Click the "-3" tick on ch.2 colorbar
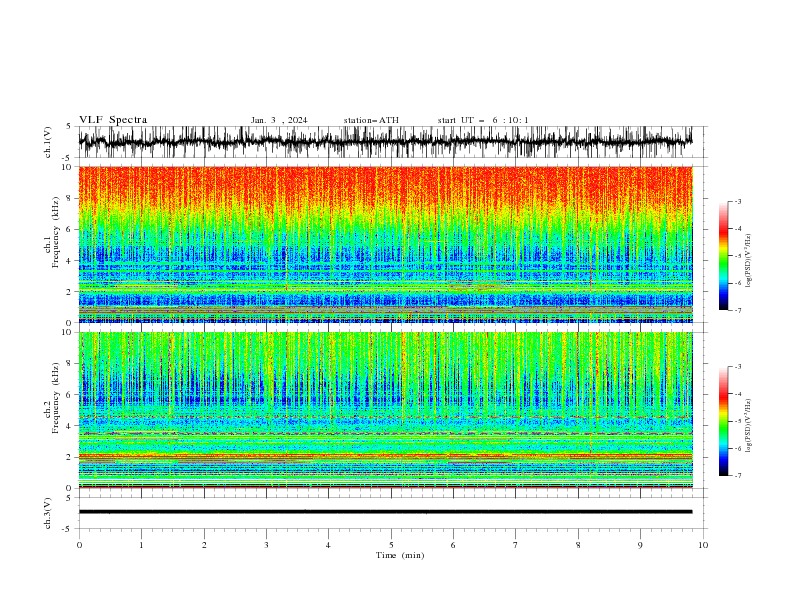 pyautogui.click(x=737, y=367)
